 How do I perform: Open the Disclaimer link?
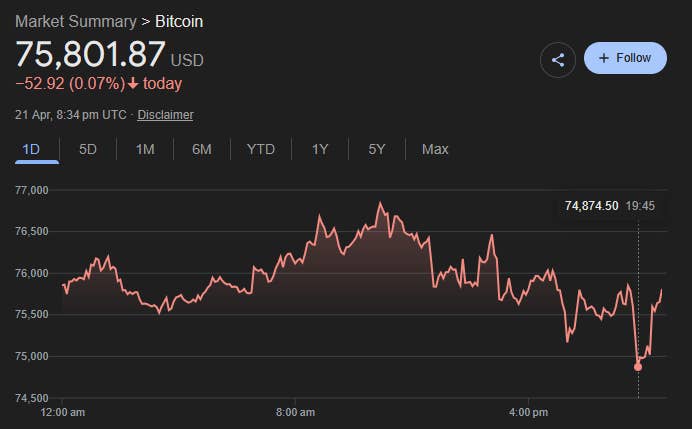click(165, 115)
